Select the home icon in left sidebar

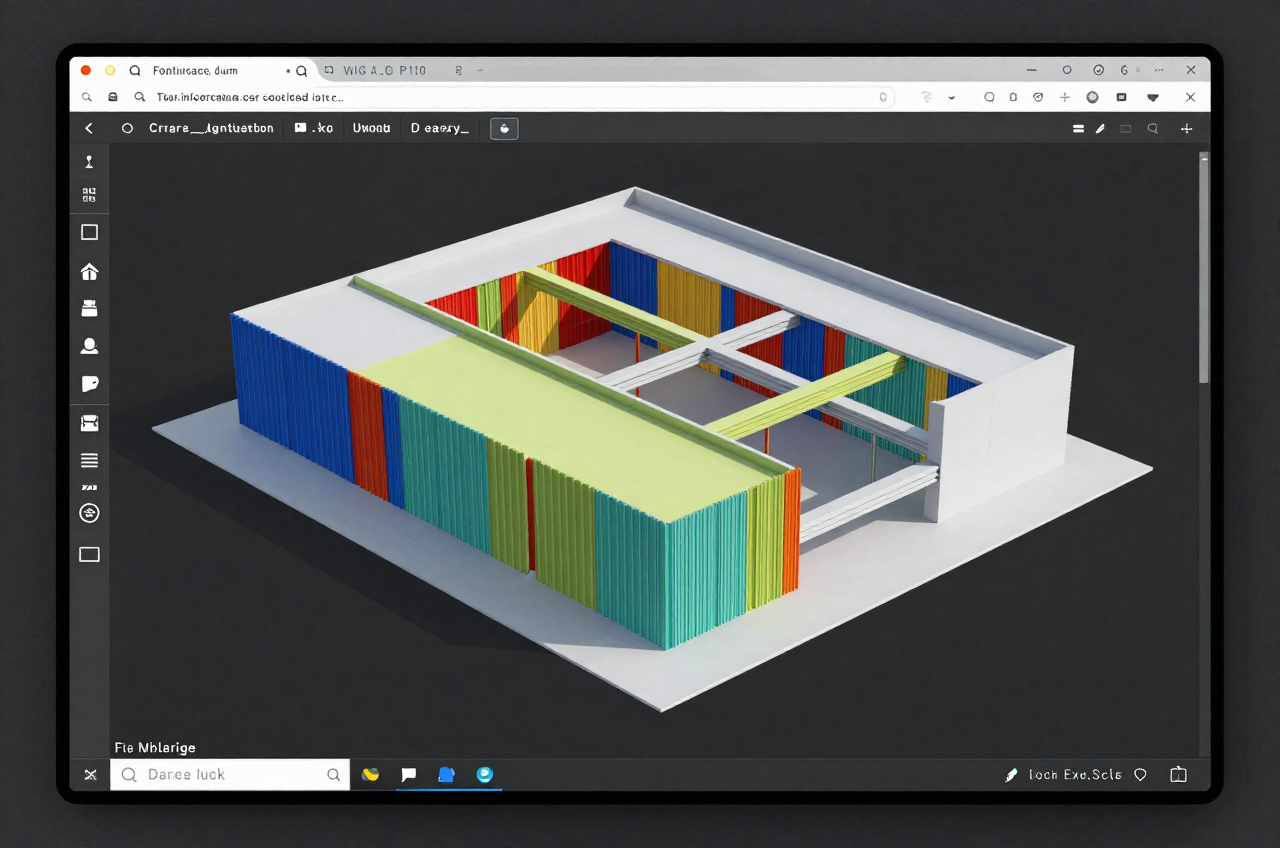(89, 271)
